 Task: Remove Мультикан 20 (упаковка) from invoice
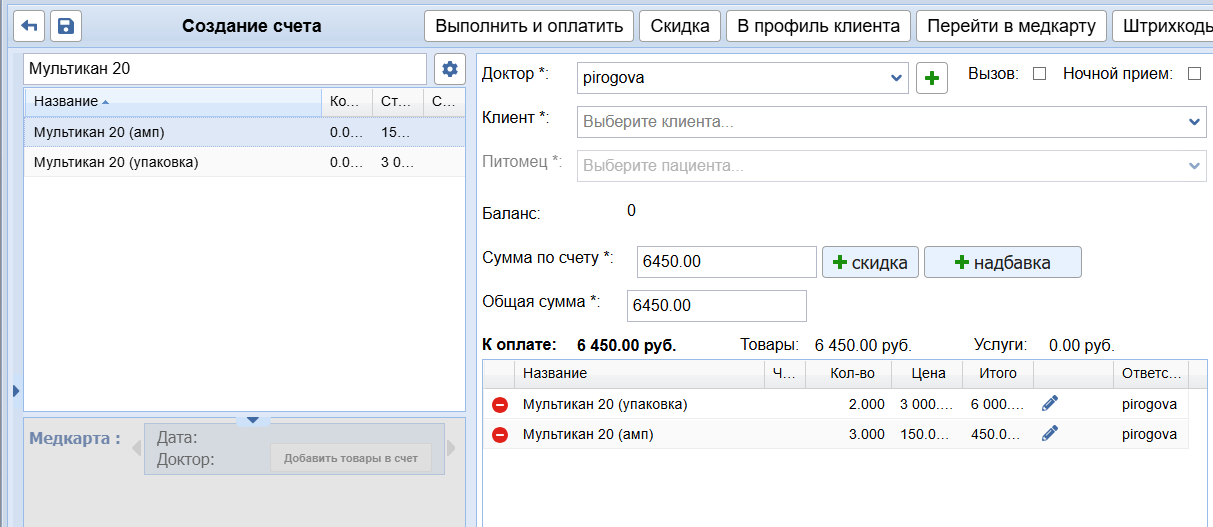coord(500,405)
